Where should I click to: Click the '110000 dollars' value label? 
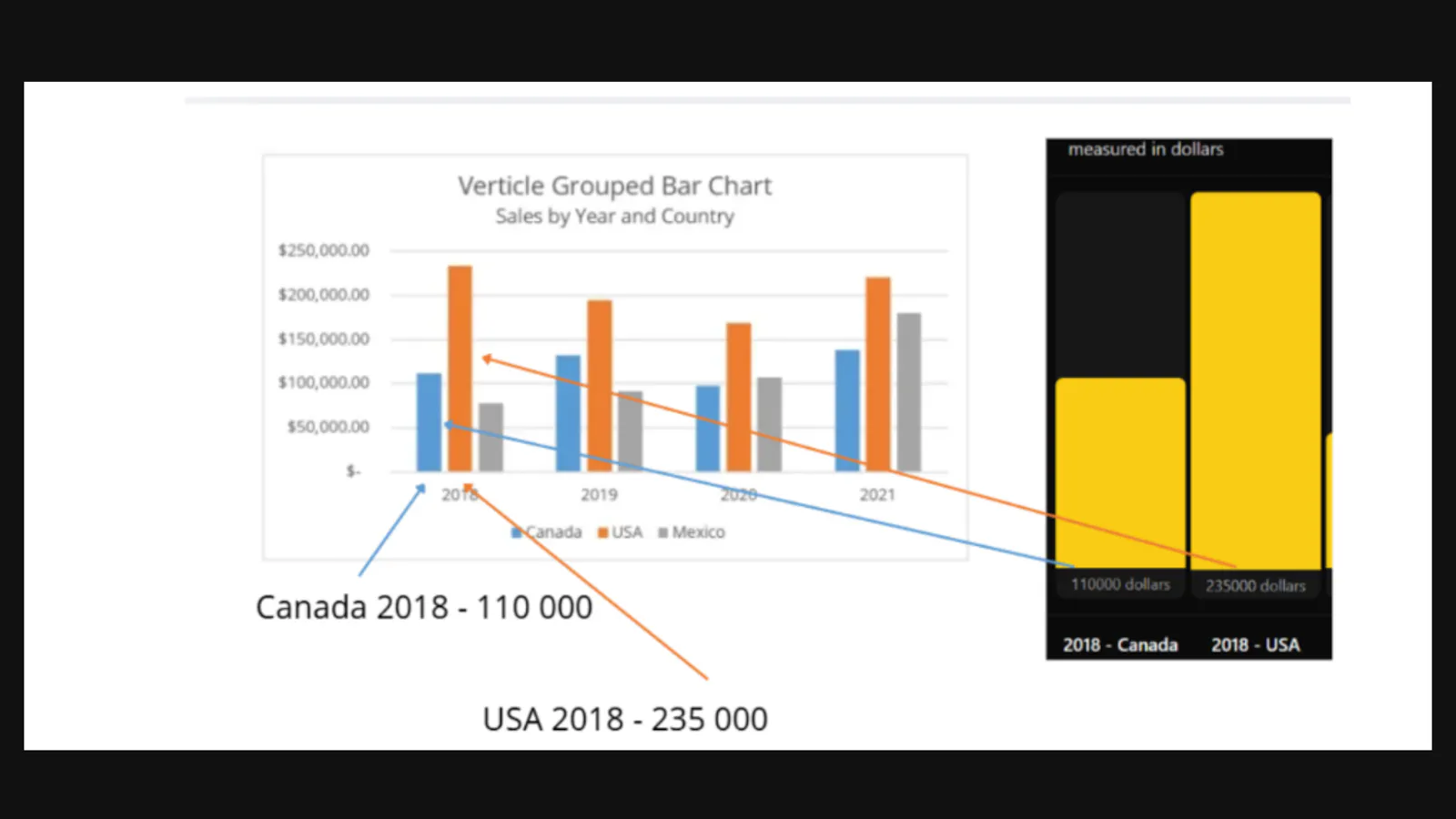[1120, 584]
